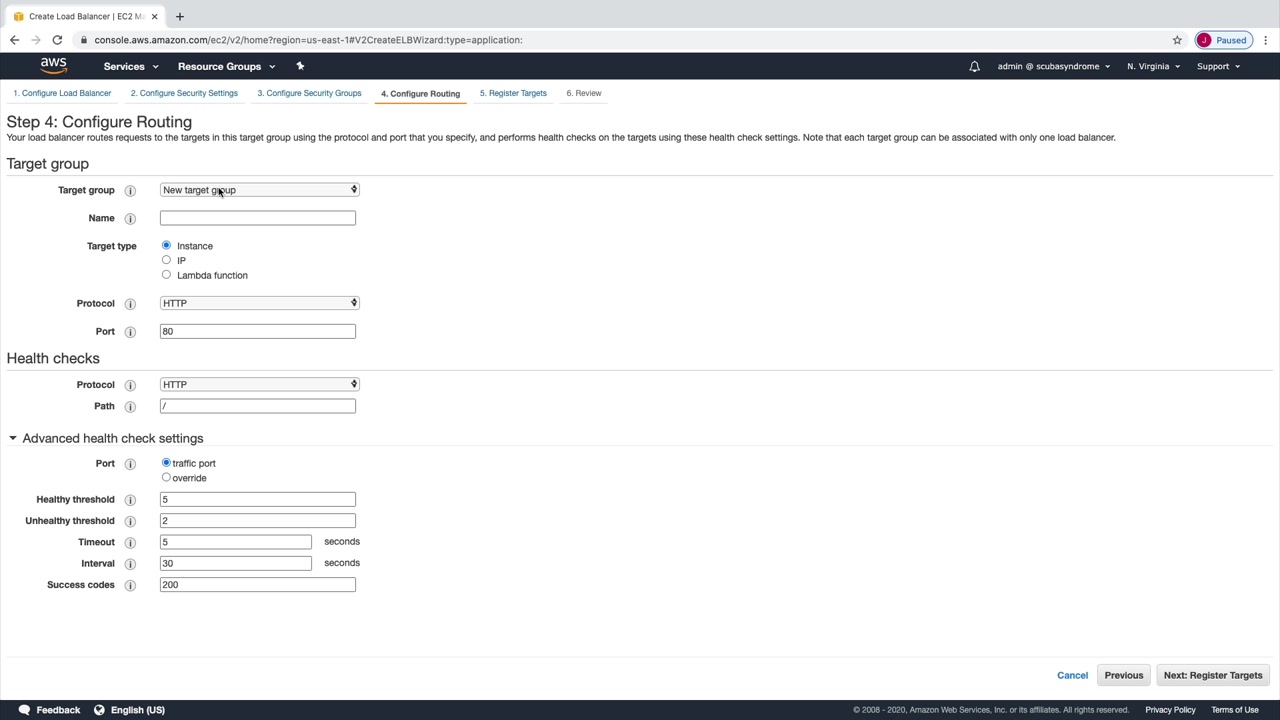This screenshot has height=720, width=1280.
Task: Click info icon next to Target group
Action: pos(130,191)
